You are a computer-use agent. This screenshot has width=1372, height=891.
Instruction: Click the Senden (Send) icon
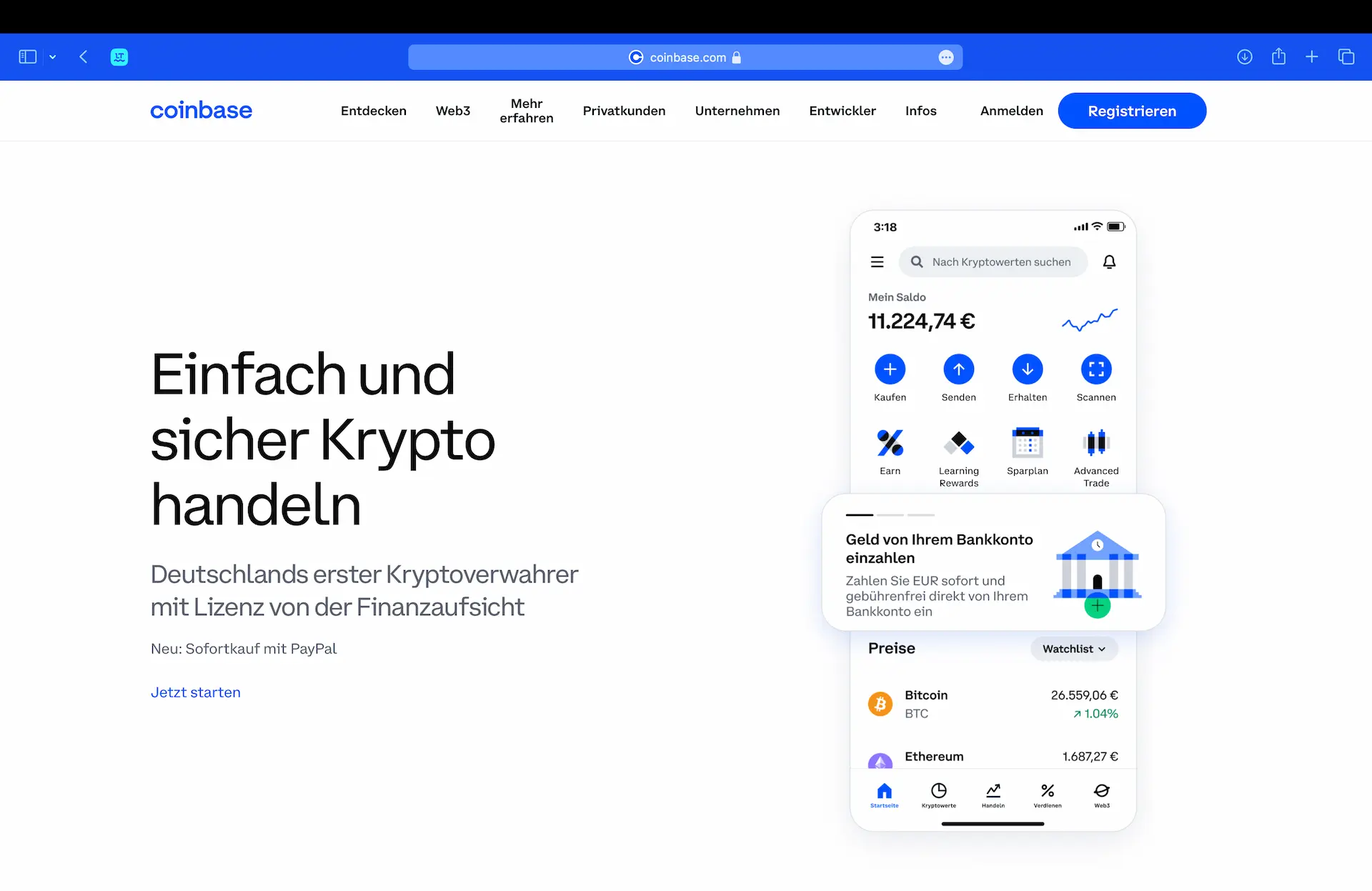pos(957,369)
